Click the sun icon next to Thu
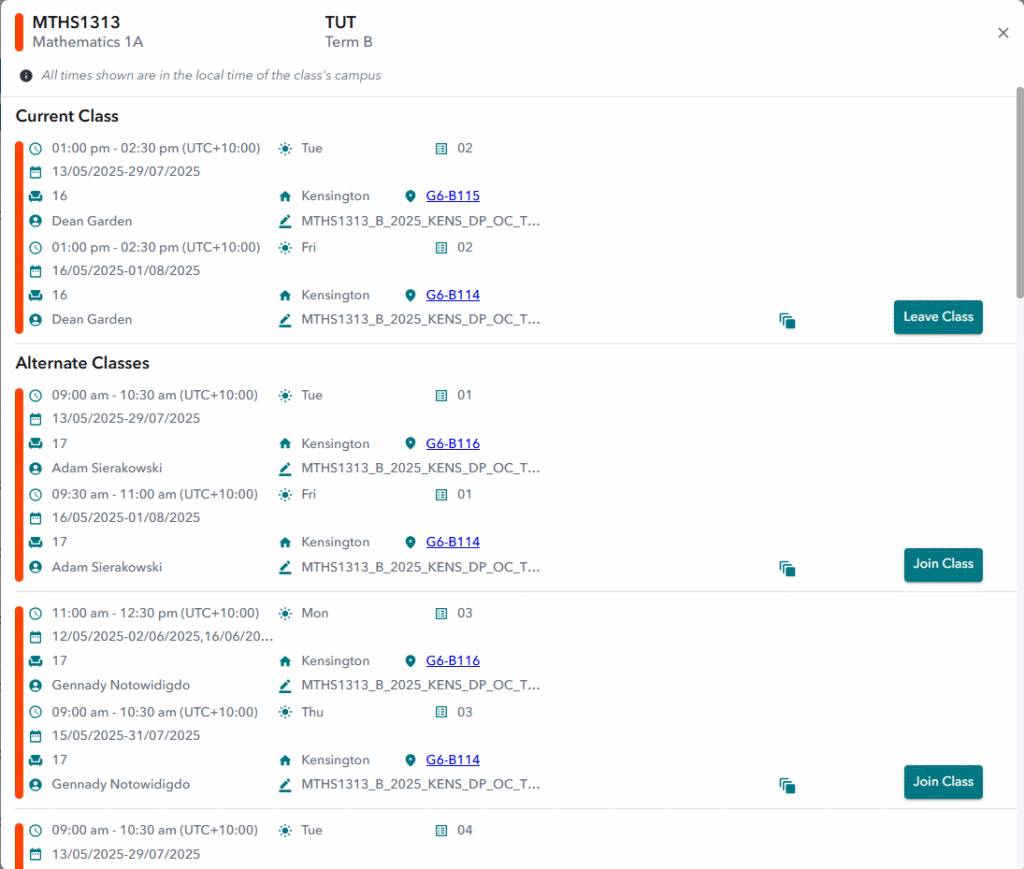The image size is (1024, 869). (285, 712)
